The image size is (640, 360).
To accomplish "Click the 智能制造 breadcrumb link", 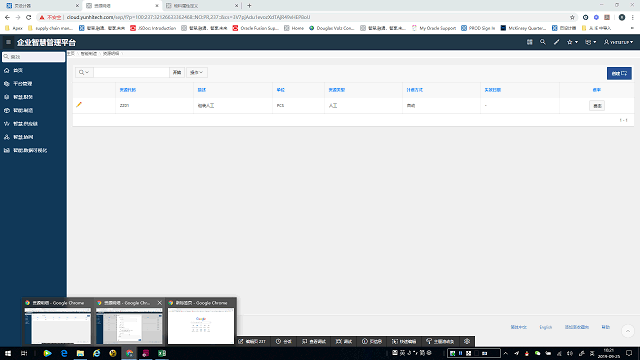I will pos(89,53).
